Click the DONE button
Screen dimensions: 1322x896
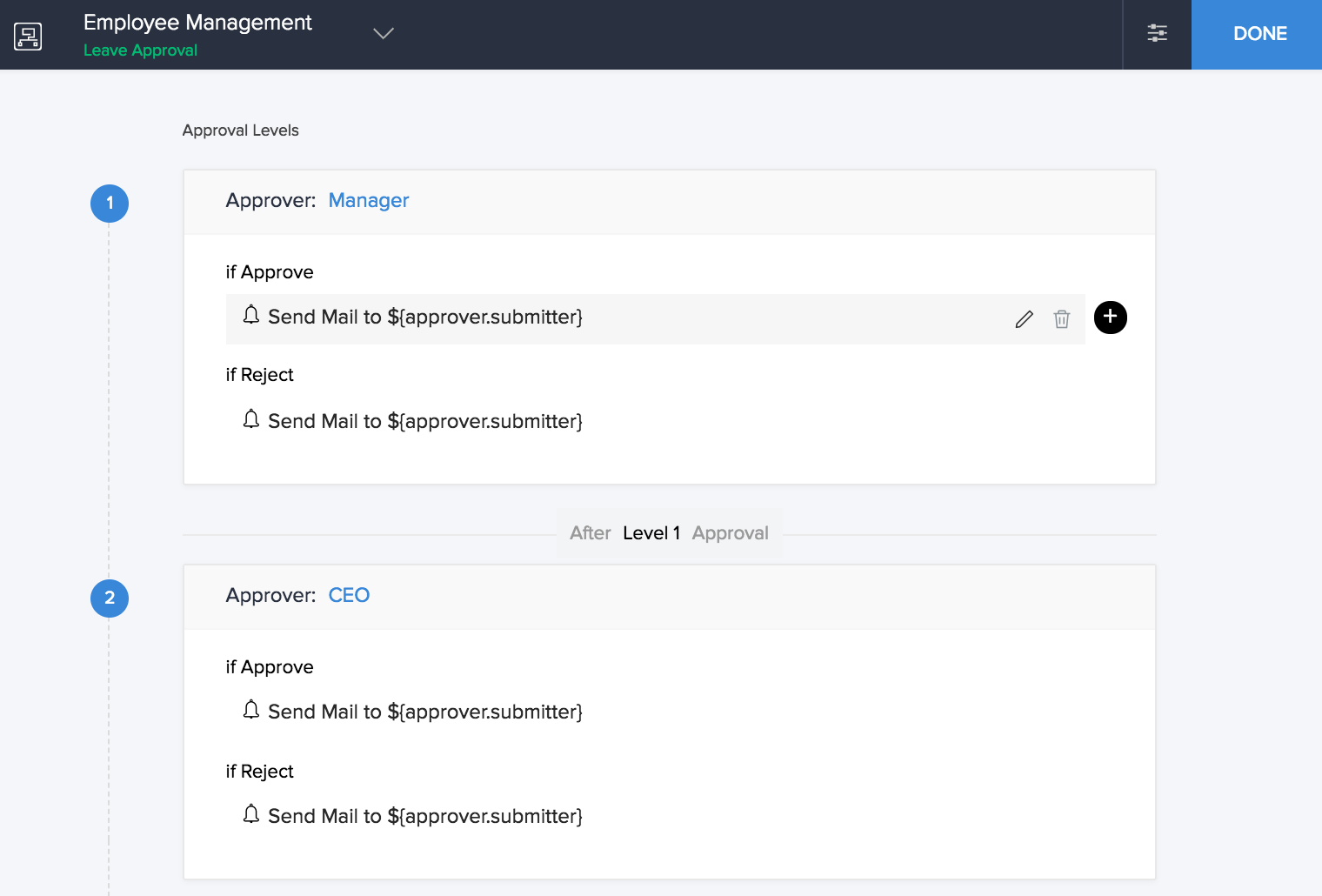[1257, 35]
